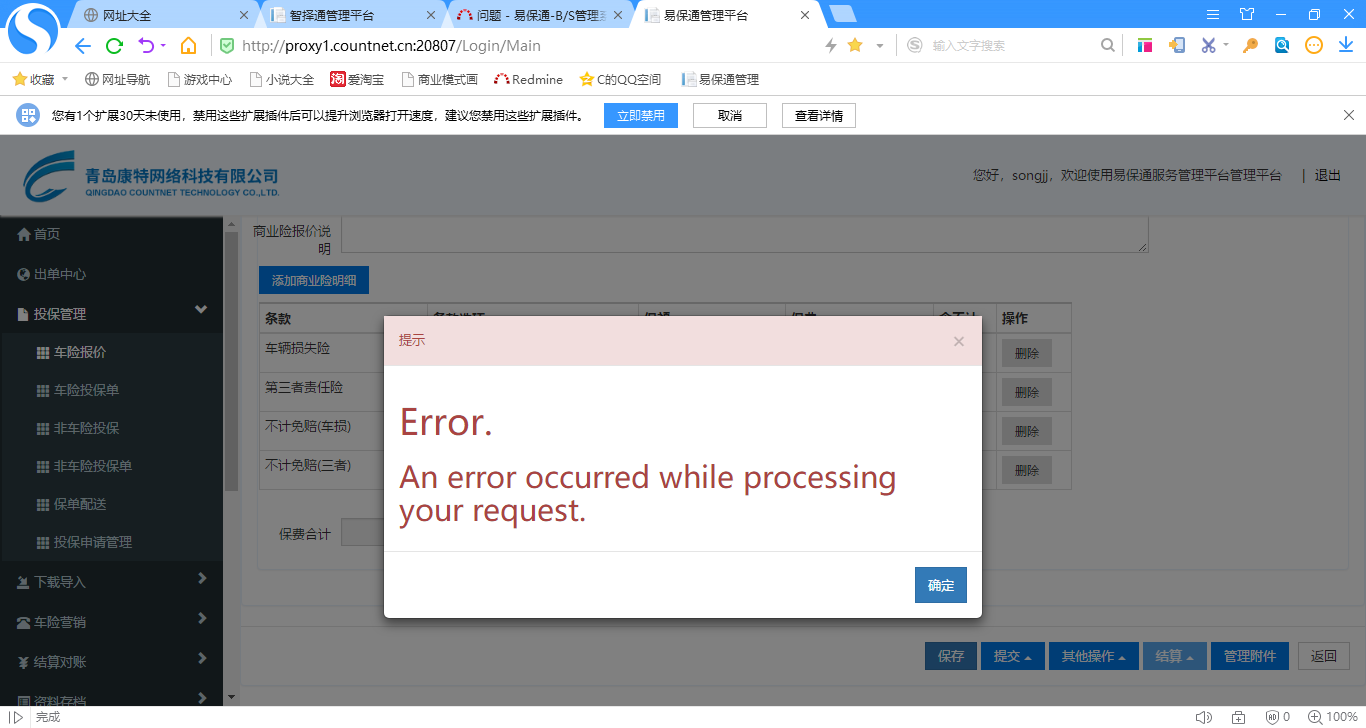This screenshot has height=728, width=1366.
Task: Bookmark this page with the star icon
Action: click(x=855, y=45)
